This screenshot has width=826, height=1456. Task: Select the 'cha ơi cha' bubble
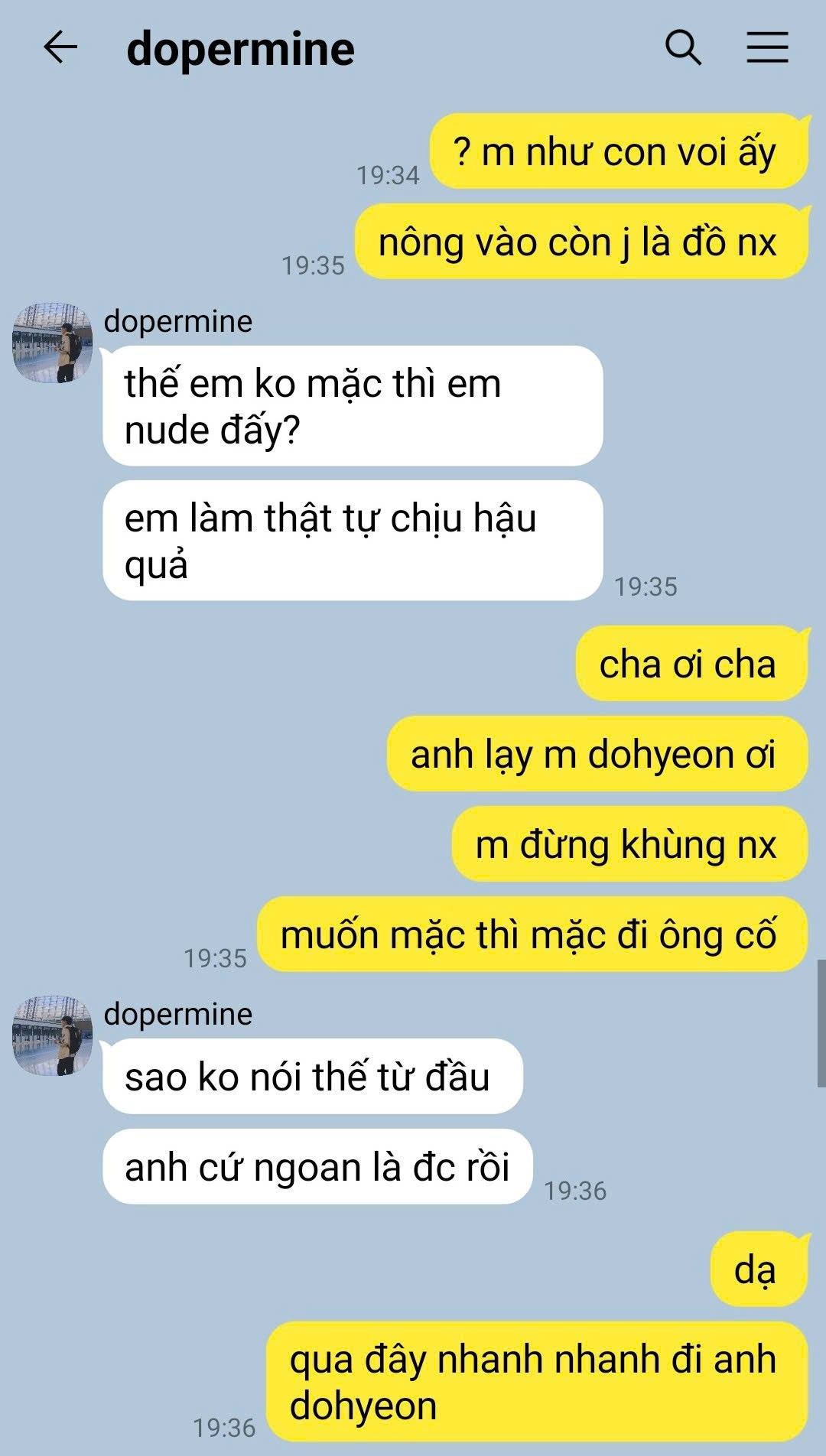pos(691,663)
